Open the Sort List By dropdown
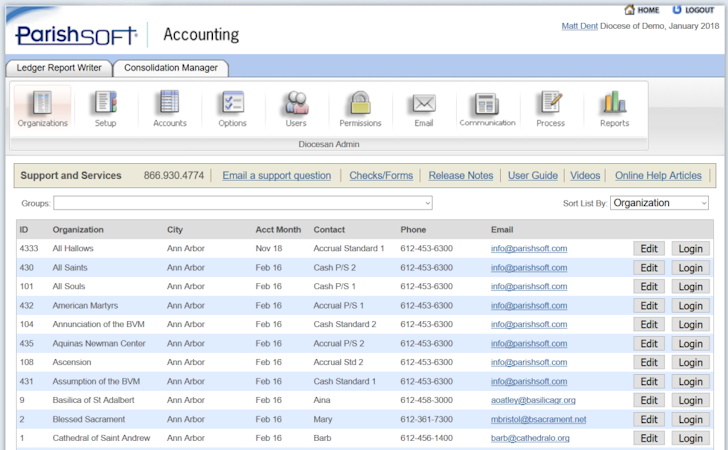The image size is (728, 450). click(x=659, y=203)
